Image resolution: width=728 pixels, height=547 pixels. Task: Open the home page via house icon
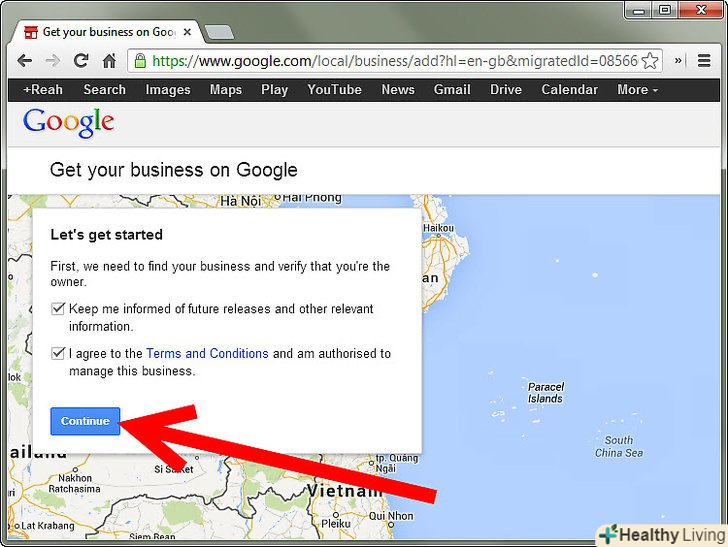click(109, 60)
